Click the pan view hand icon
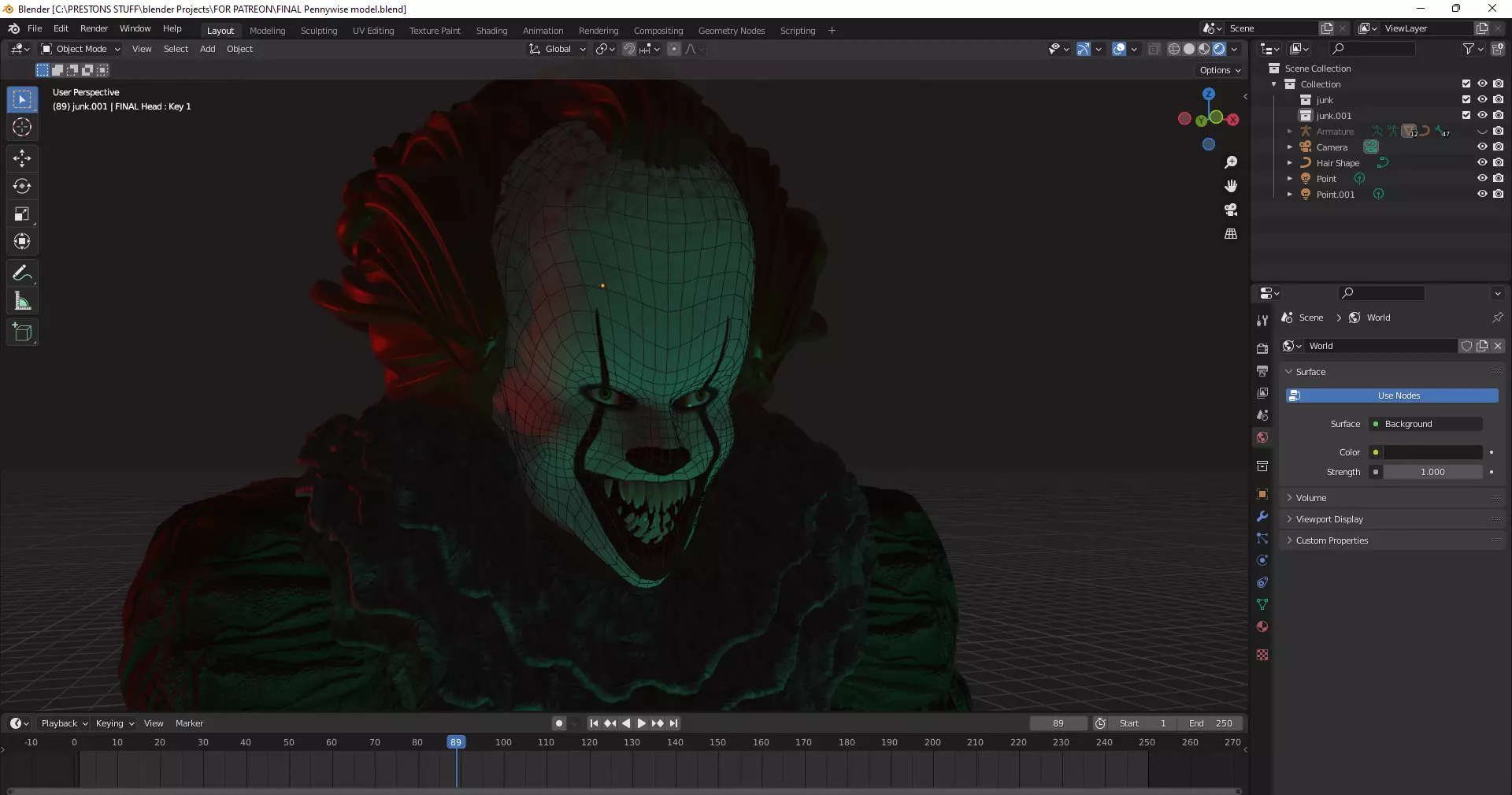Image resolution: width=1512 pixels, height=795 pixels. tap(1231, 186)
